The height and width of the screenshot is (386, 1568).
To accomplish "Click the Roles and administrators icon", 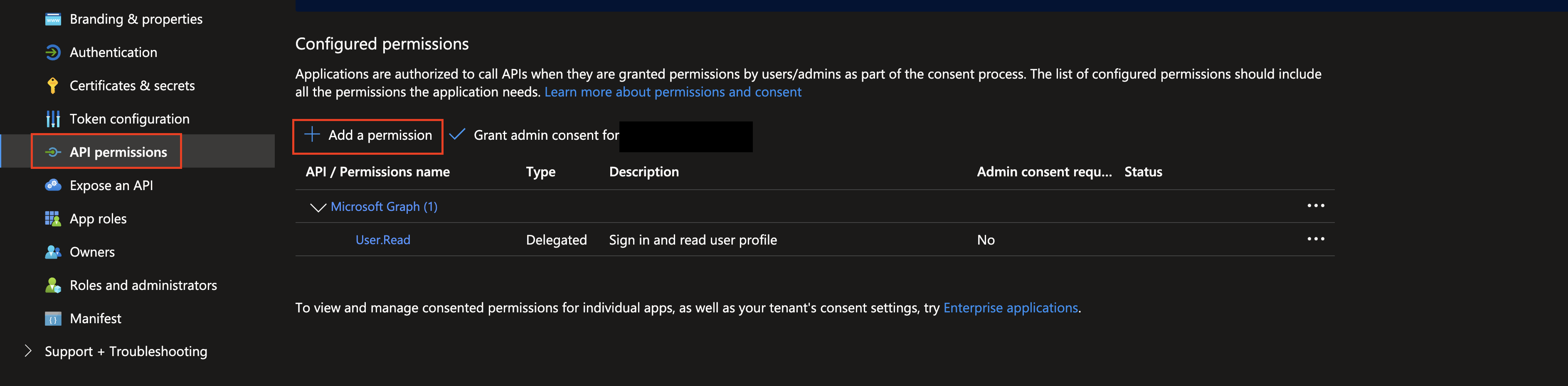I will pos(53,285).
